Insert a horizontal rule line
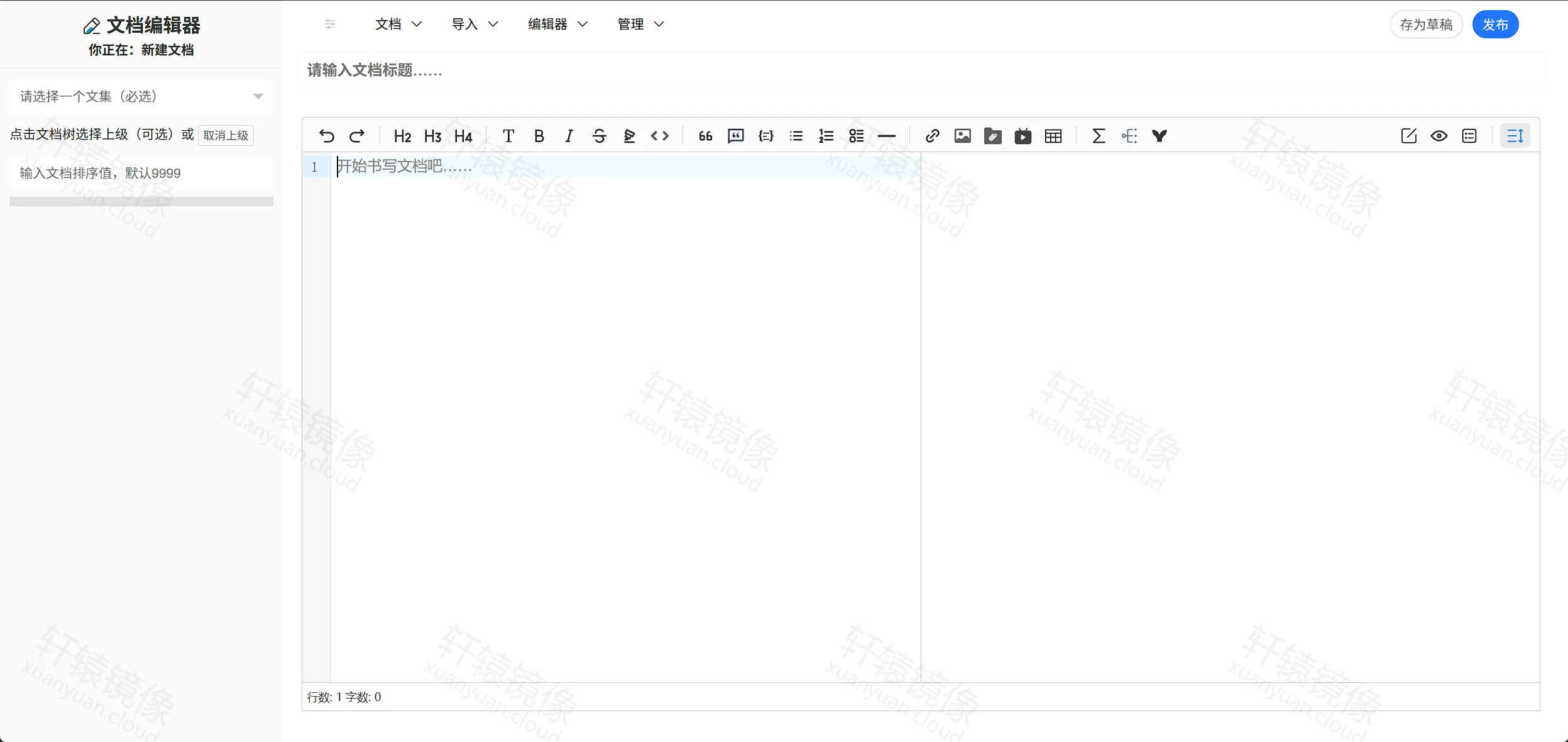The width and height of the screenshot is (1568, 742). coord(887,136)
